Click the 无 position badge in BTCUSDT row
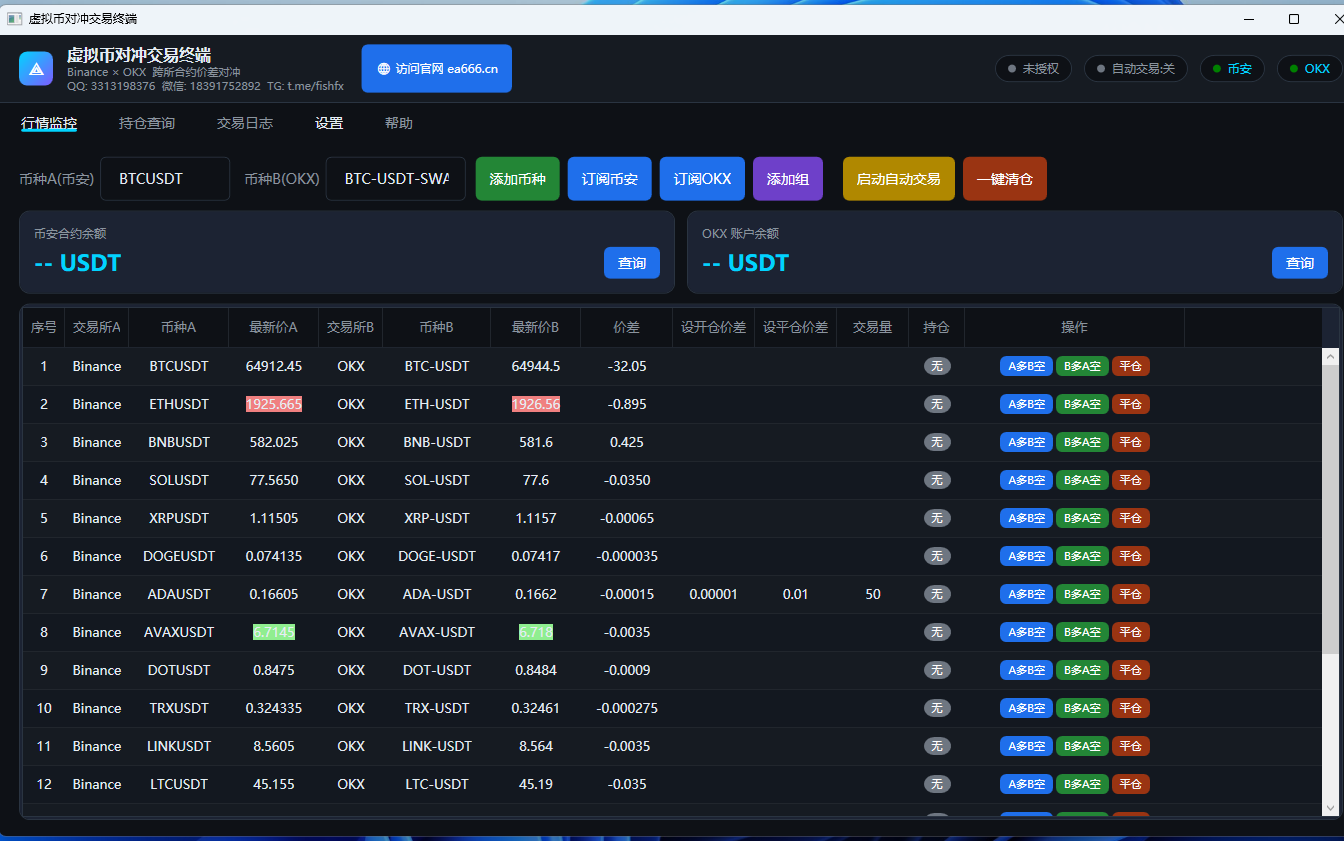The width and height of the screenshot is (1344, 841). 937,366
